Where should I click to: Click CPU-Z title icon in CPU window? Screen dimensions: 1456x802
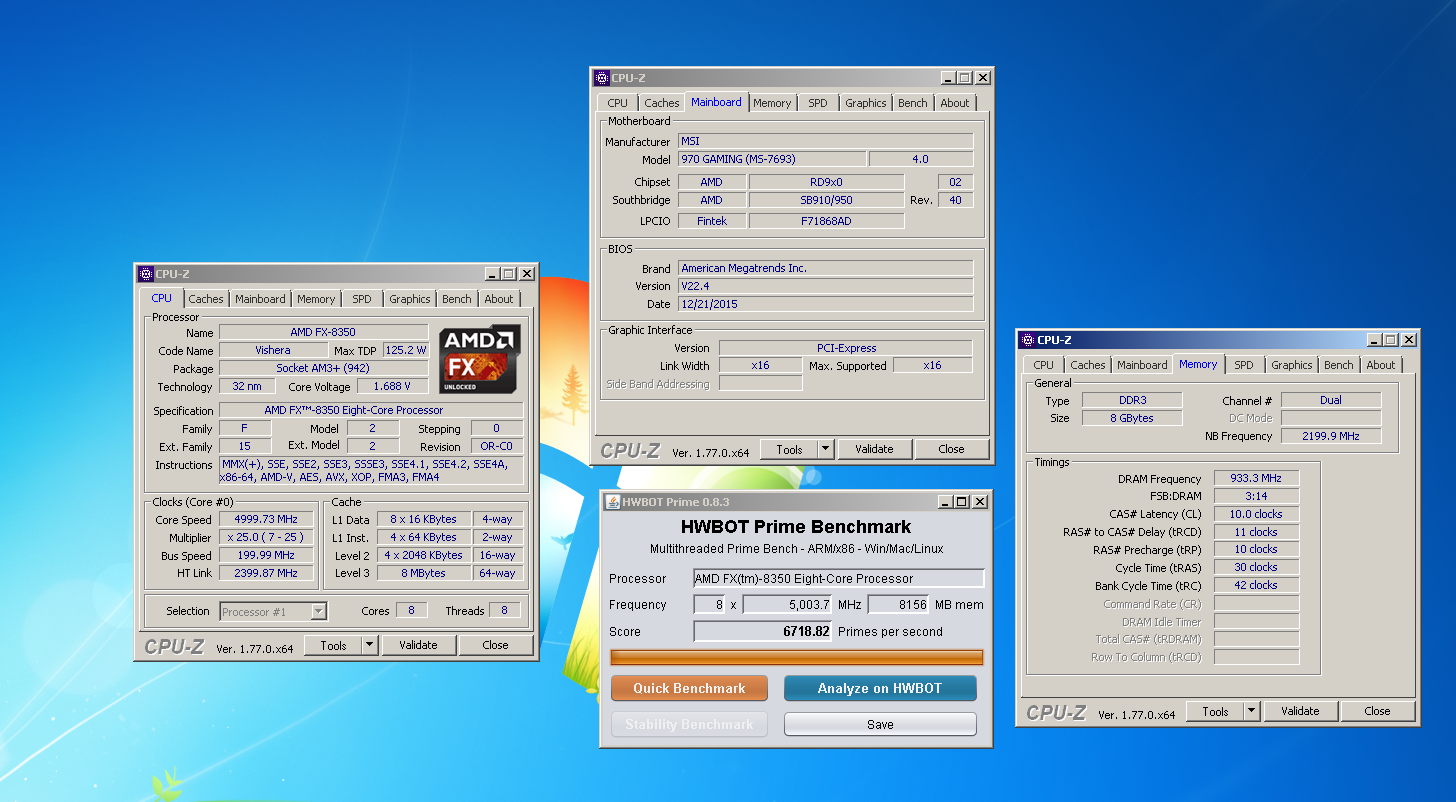(146, 274)
